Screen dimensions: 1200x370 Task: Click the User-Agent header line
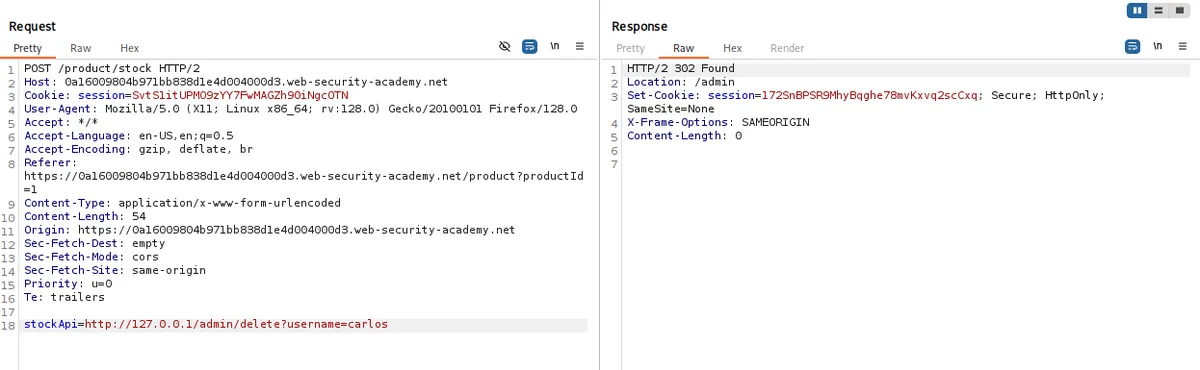[x=300, y=108]
